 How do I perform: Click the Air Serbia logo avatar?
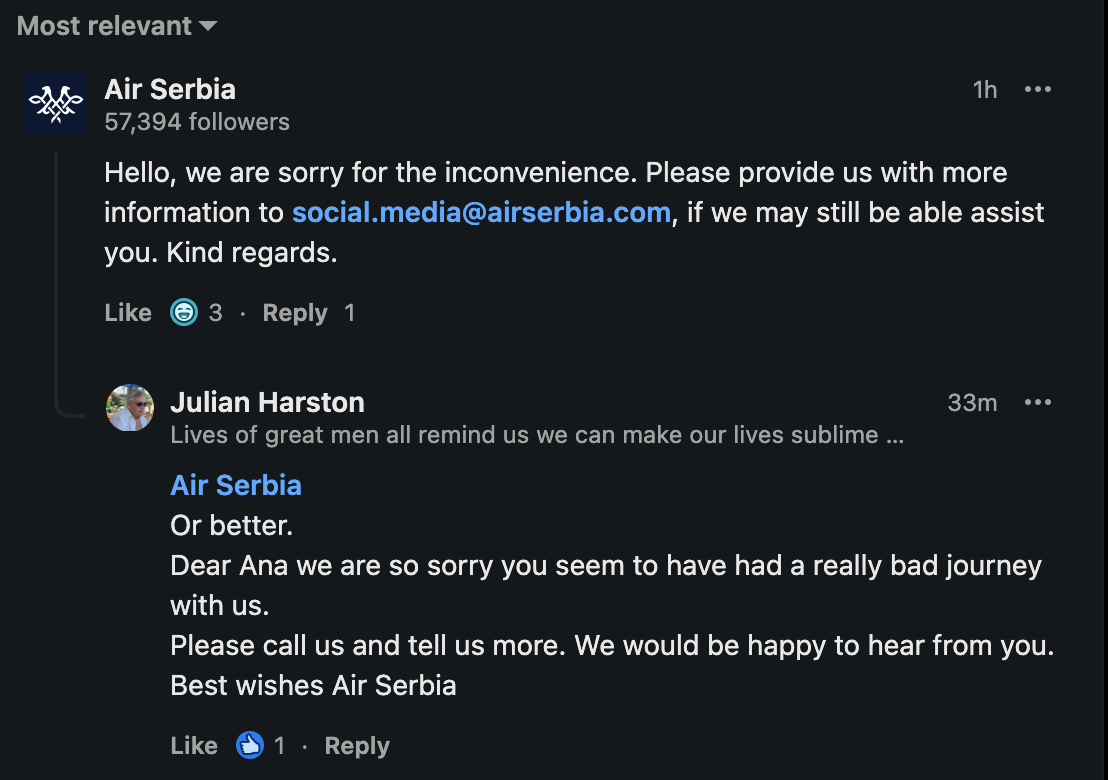56,103
